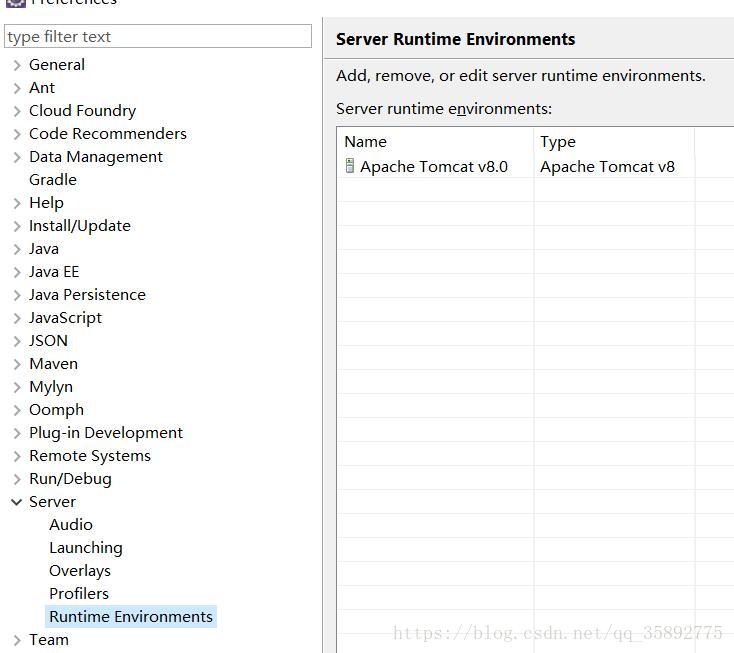Click the Type column header
This screenshot has width=734, height=653.
tap(614, 141)
